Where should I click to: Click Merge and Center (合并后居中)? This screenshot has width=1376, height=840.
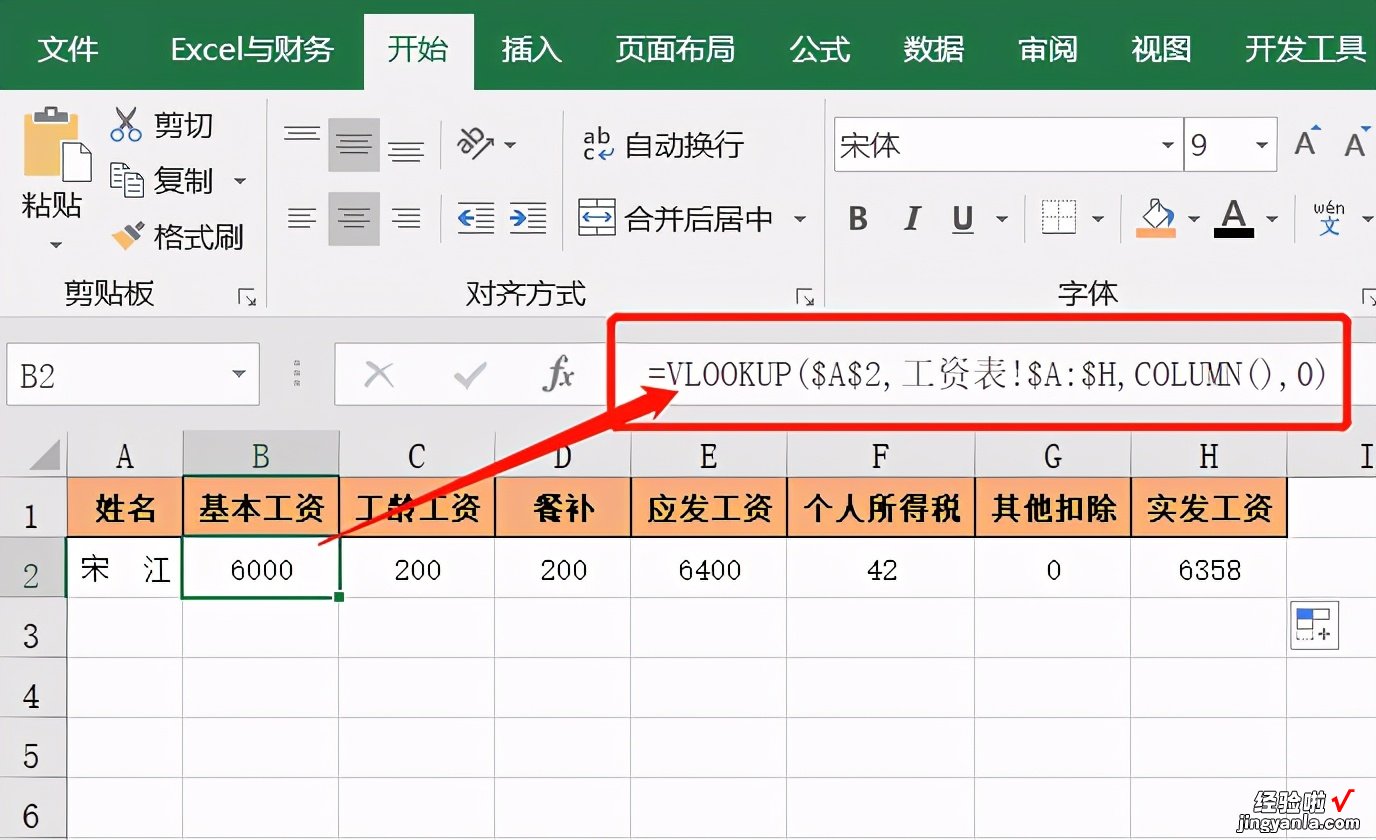[x=677, y=218]
